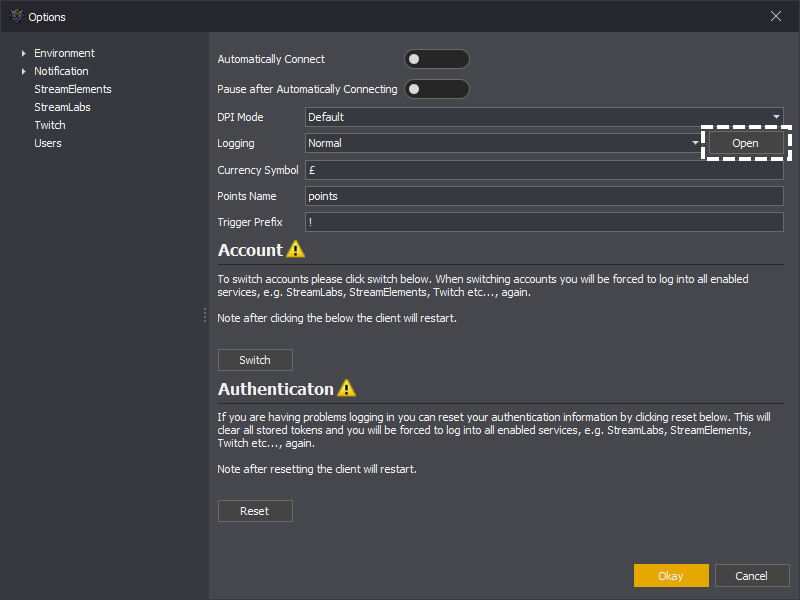Click the Currency Symbol label

coord(258,170)
